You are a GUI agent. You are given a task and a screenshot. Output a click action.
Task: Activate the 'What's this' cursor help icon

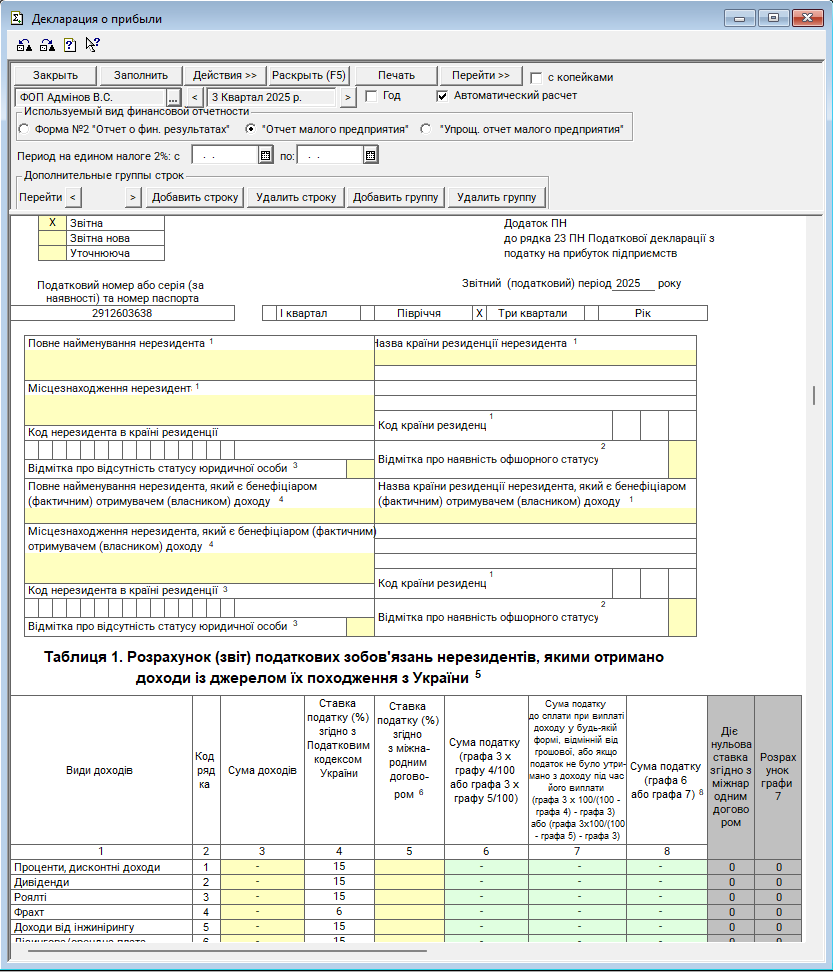pyautogui.click(x=92, y=45)
